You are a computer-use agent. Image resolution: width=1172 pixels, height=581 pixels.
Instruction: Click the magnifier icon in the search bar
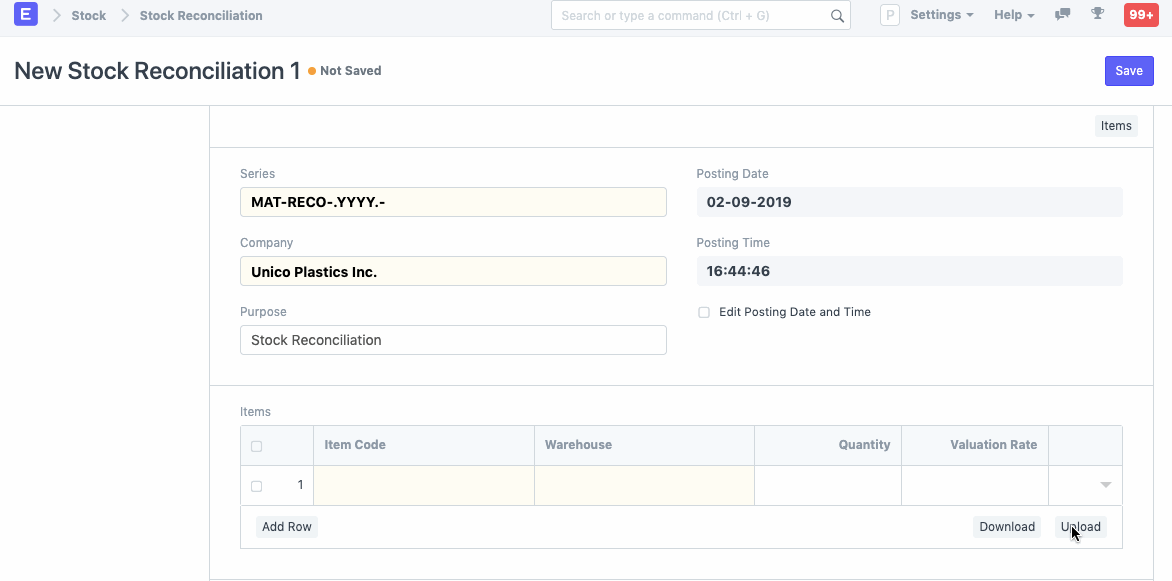coord(837,15)
